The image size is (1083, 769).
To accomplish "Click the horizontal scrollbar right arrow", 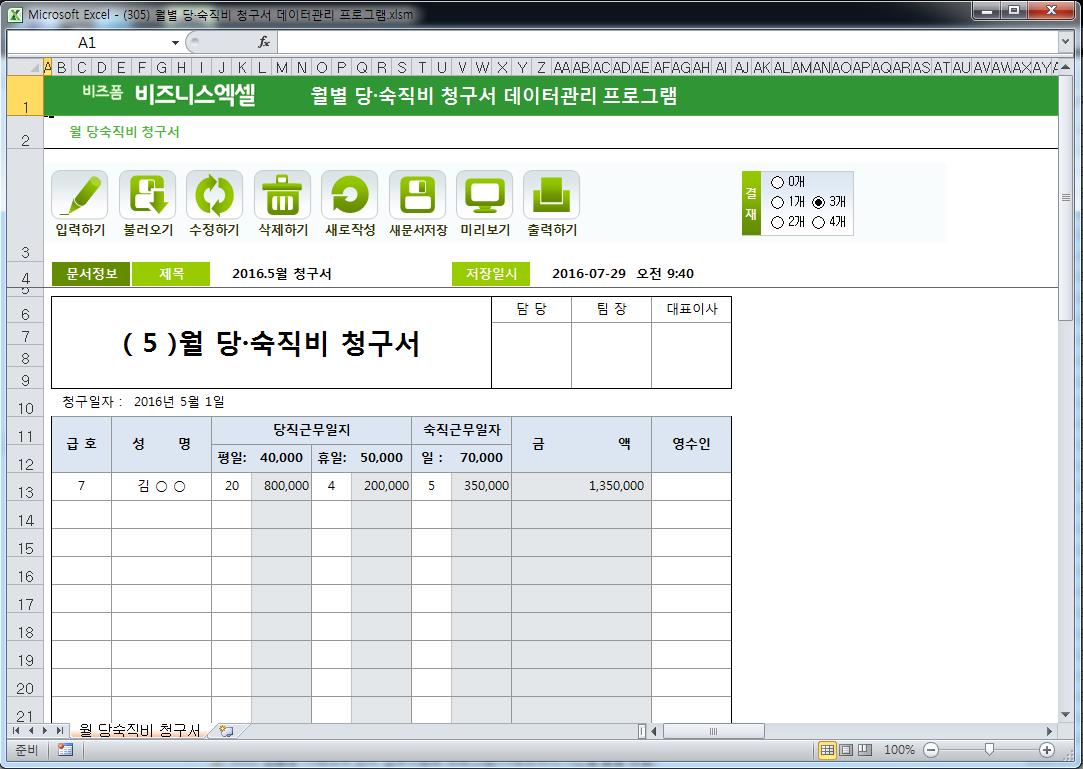I will tap(1050, 731).
